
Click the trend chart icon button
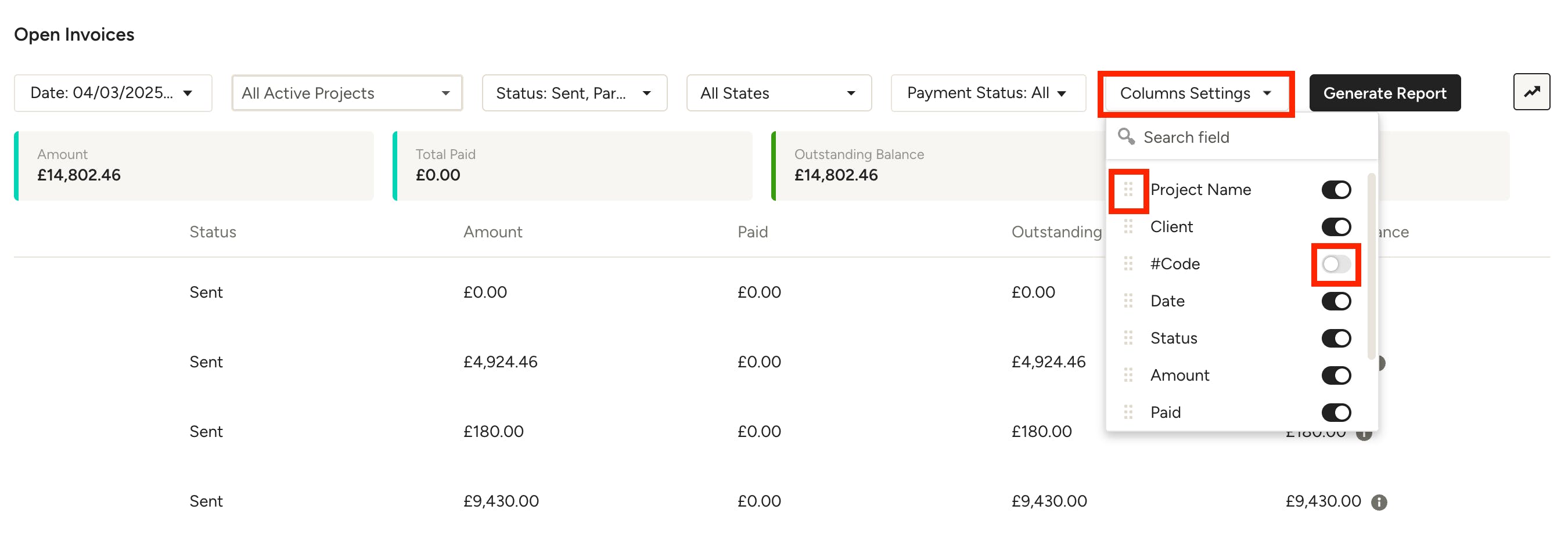point(1531,92)
